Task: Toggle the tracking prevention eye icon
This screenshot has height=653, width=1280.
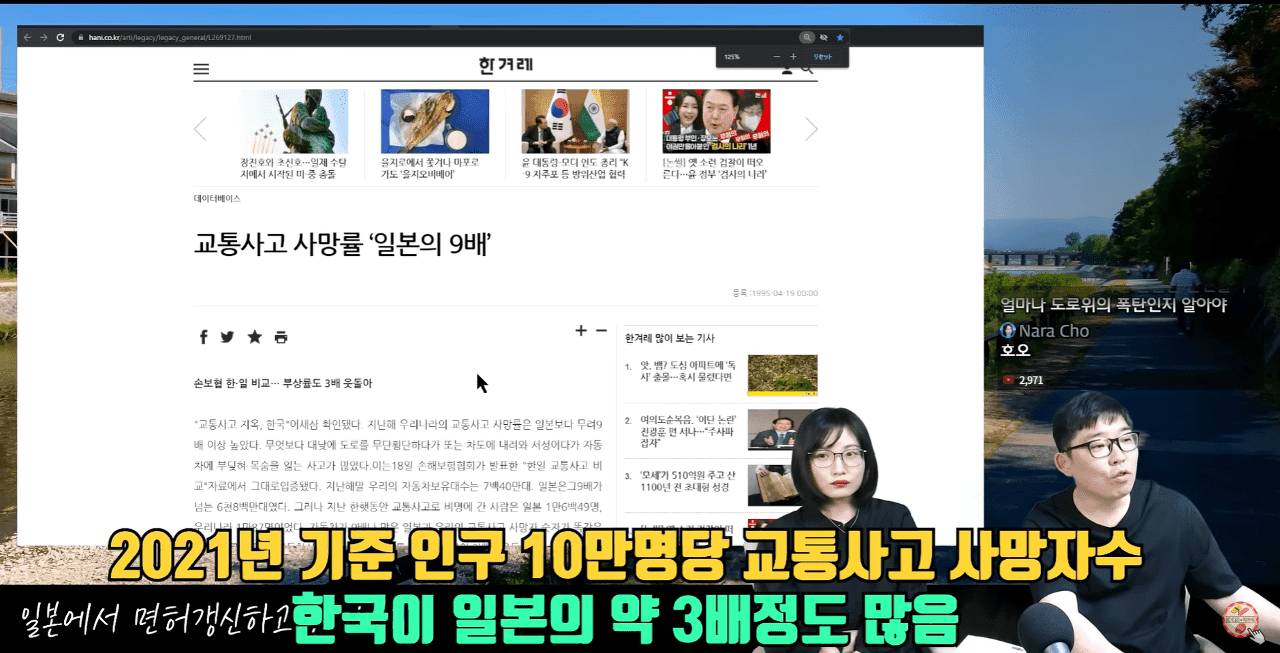Action: [x=824, y=37]
